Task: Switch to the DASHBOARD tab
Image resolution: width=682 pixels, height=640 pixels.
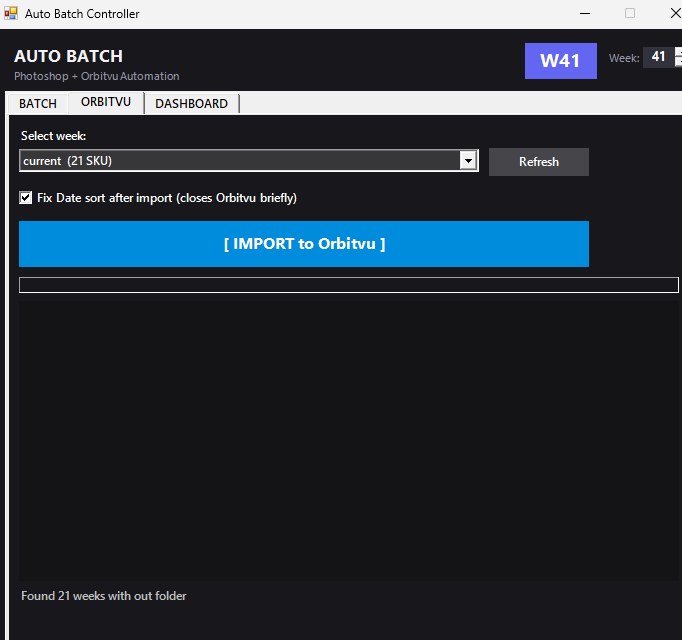Action: 191,104
